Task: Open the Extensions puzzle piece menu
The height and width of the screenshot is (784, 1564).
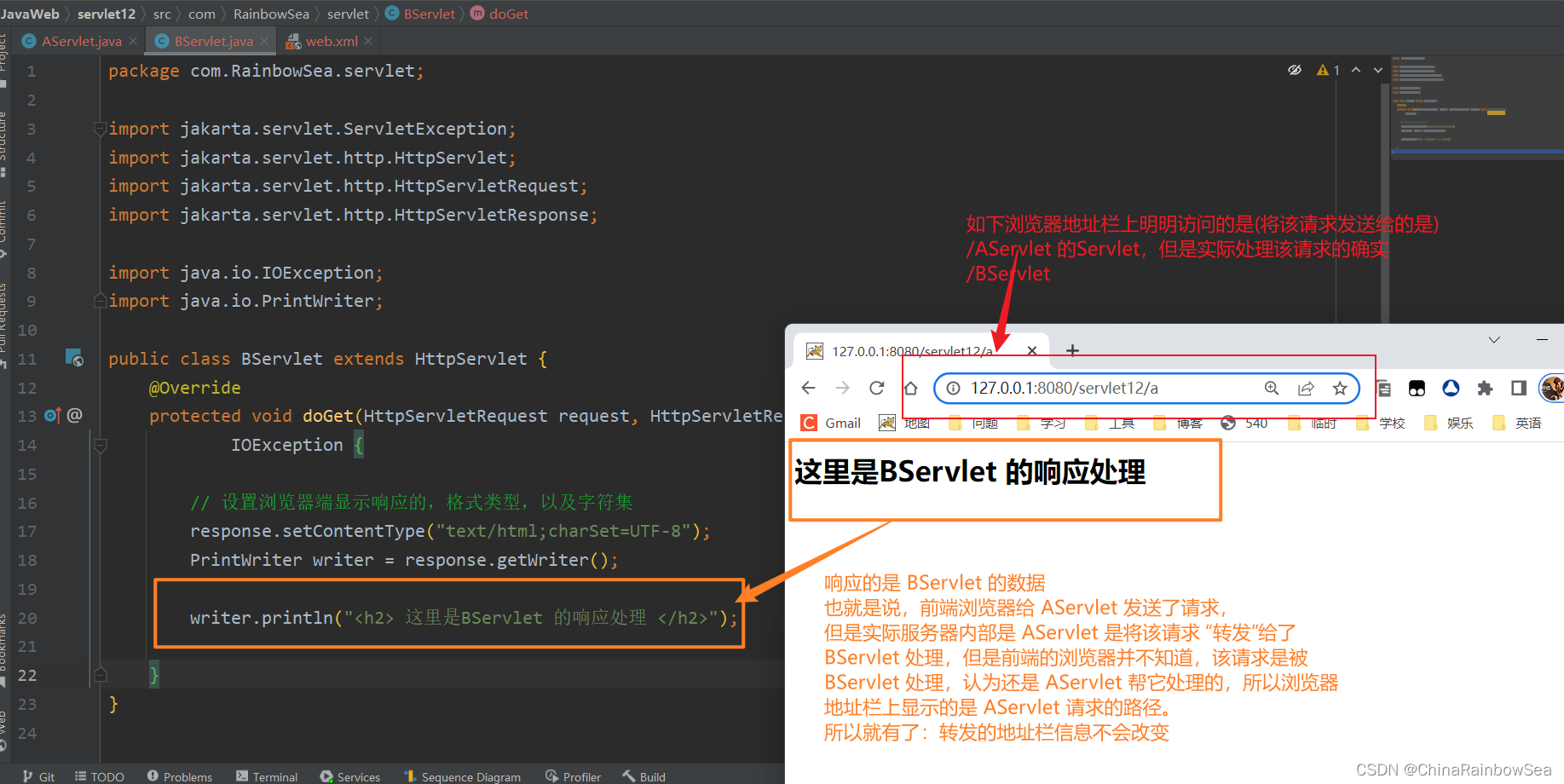Action: [x=1485, y=389]
